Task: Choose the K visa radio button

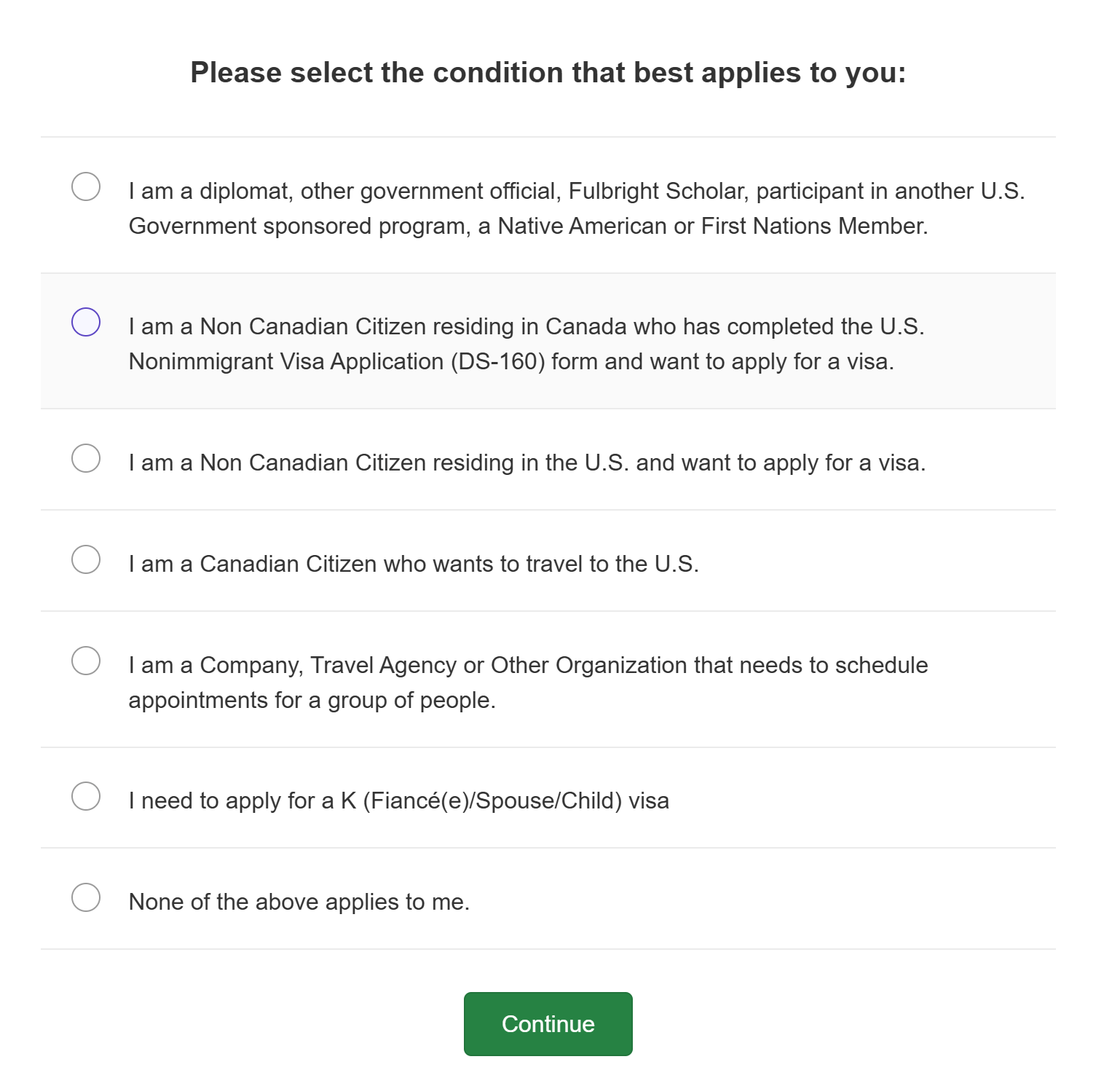Action: click(x=86, y=796)
